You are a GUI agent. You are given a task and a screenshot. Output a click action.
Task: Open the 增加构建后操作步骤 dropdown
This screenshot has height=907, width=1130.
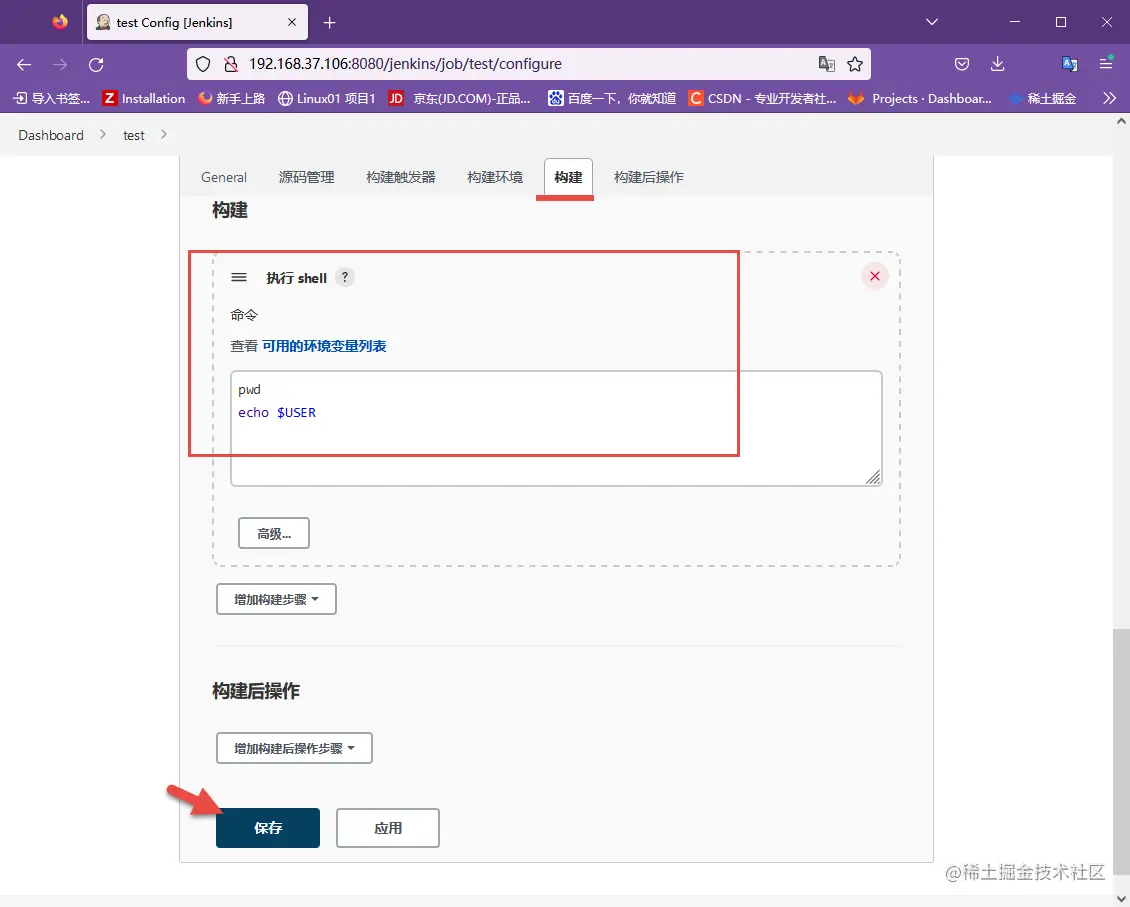(x=294, y=747)
